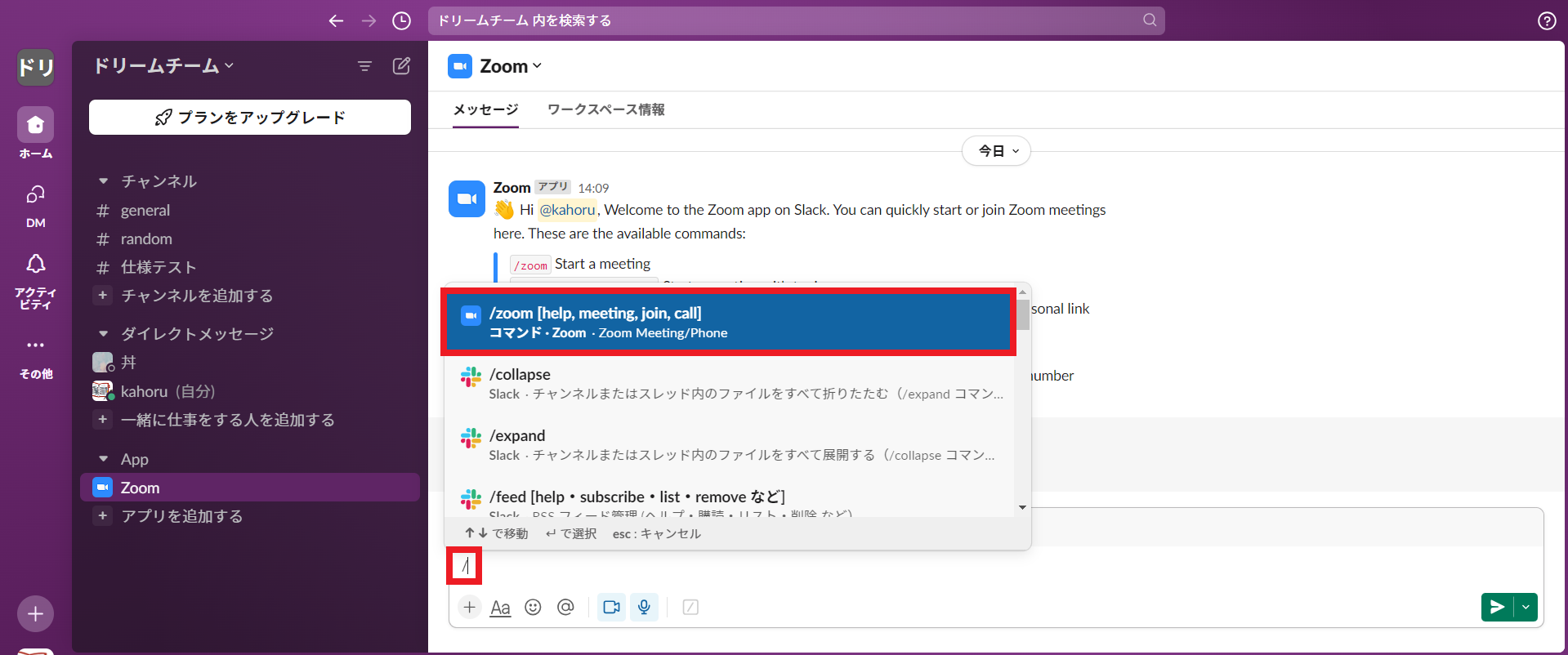The image size is (1568, 655).
Task: Start a huddle video clip icon
Action: click(611, 607)
